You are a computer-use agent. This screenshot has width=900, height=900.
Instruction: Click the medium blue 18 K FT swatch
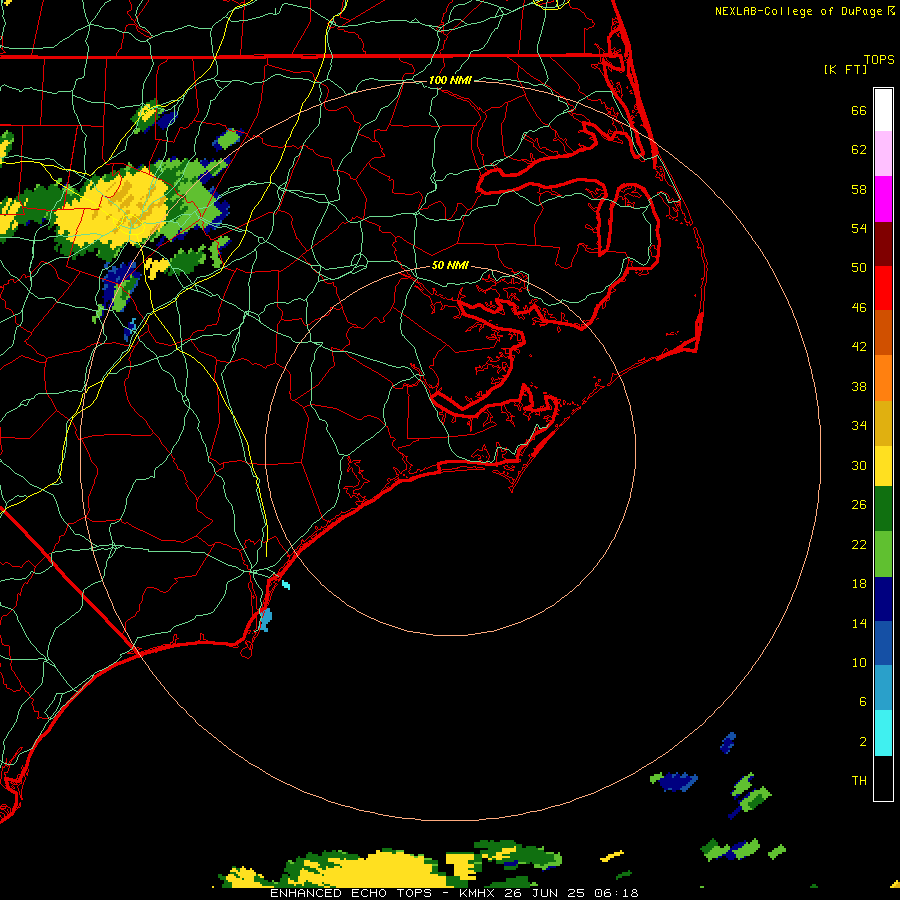(883, 643)
